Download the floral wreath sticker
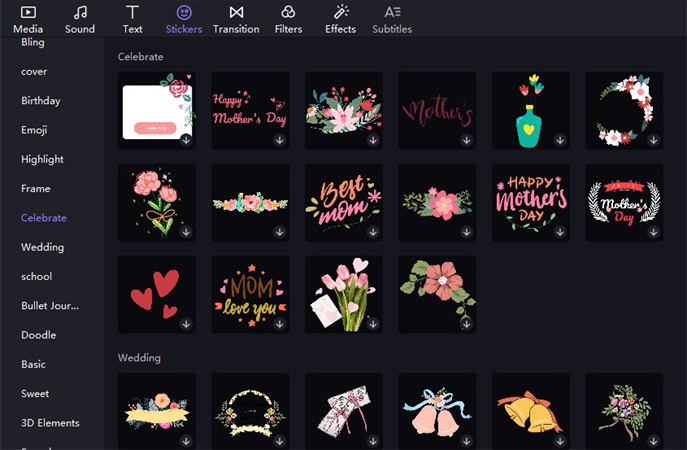This screenshot has height=450, width=687. pyautogui.click(x=653, y=140)
